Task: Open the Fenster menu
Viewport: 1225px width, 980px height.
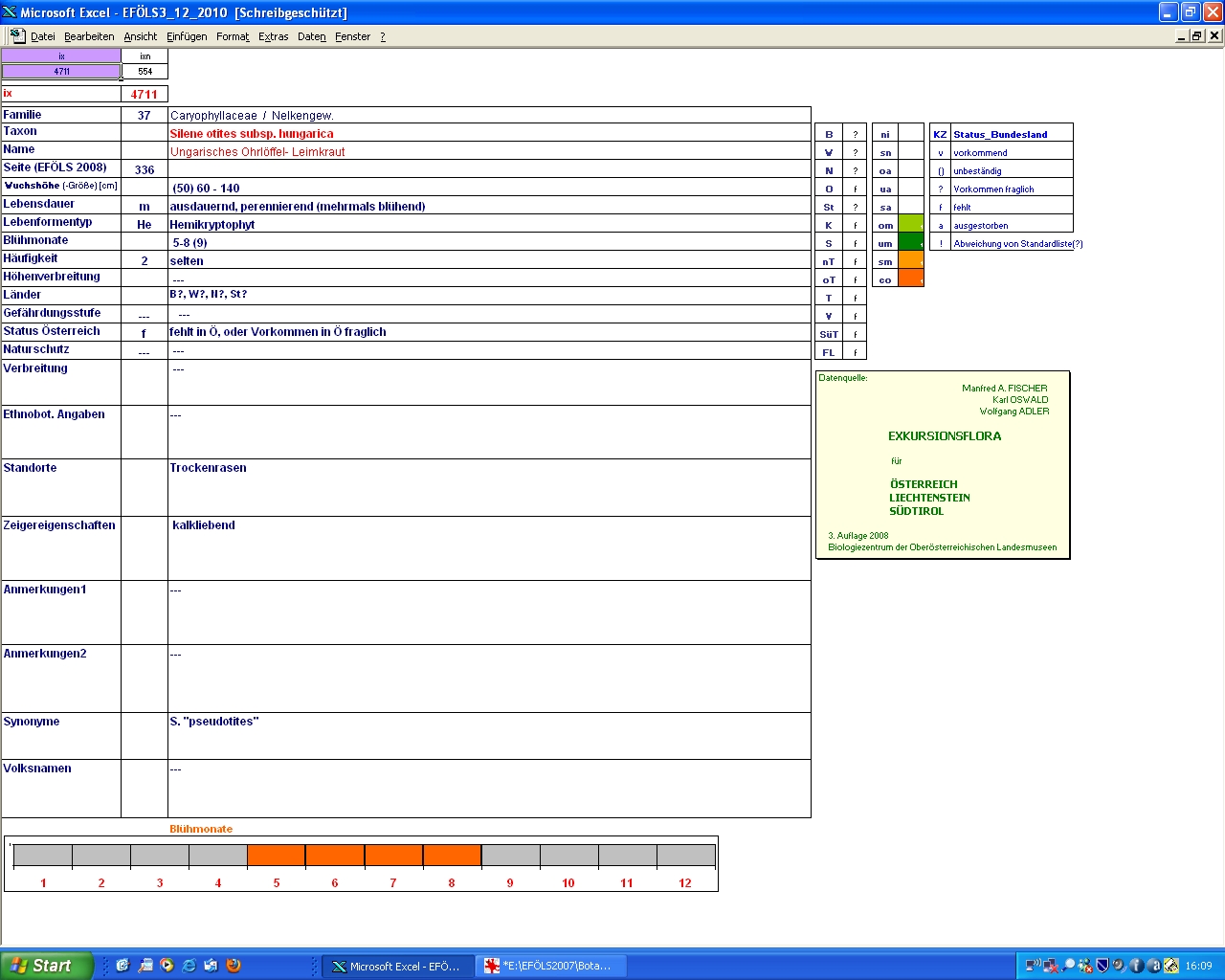Action: click(352, 36)
